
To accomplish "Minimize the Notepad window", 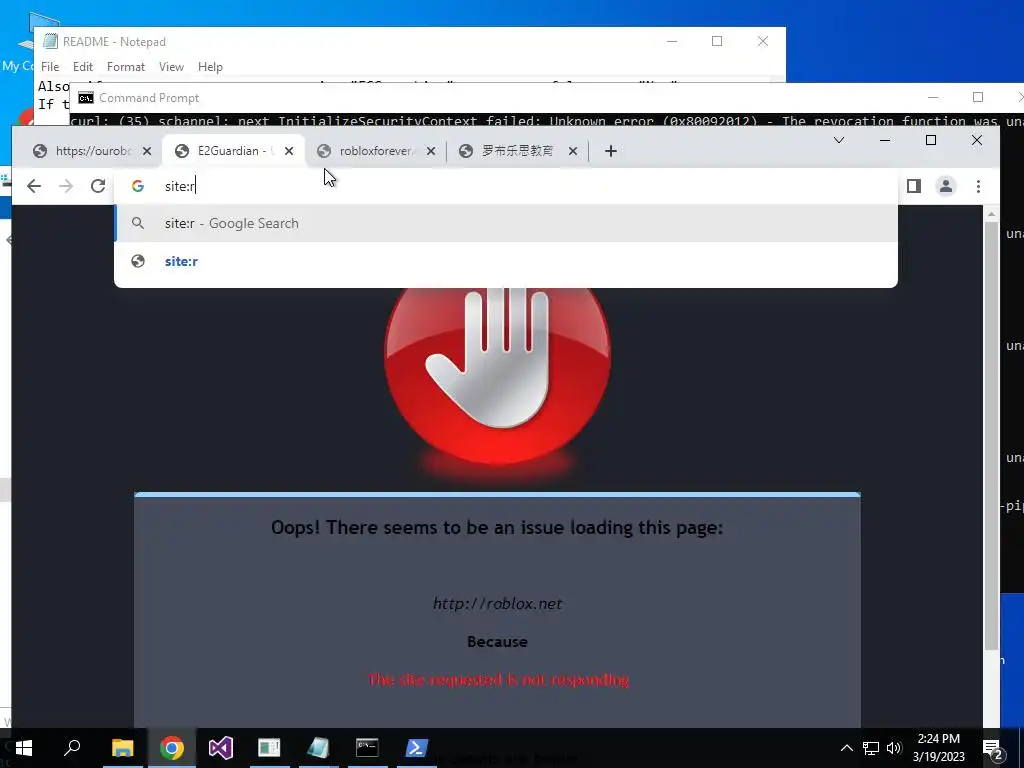I will [672, 41].
